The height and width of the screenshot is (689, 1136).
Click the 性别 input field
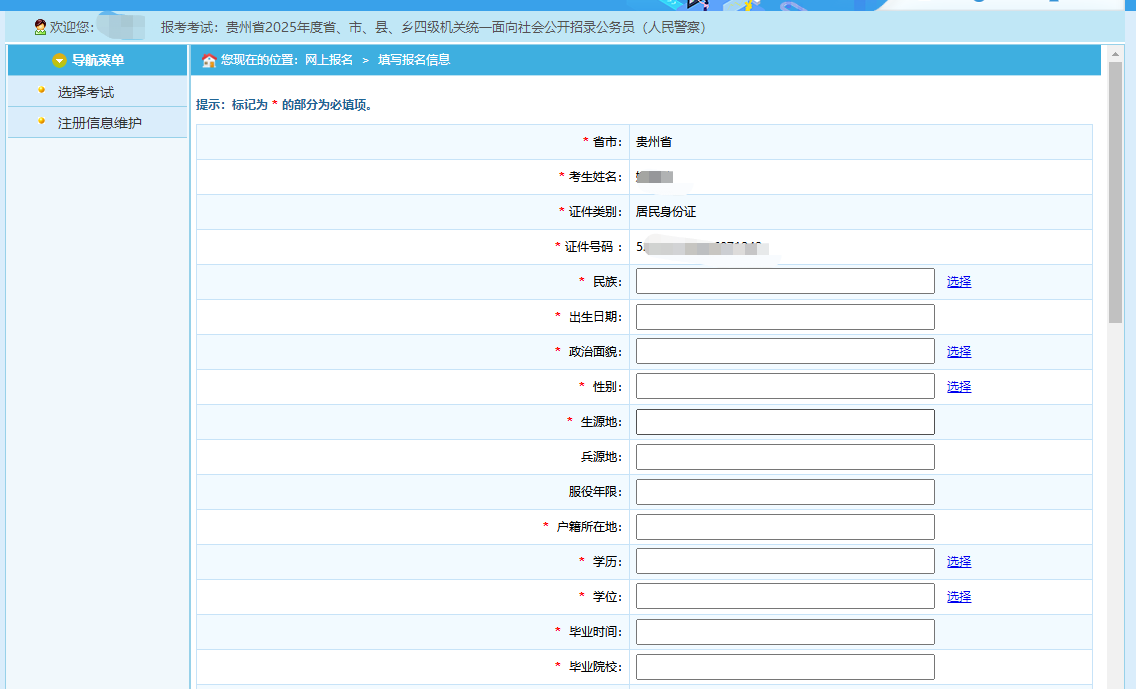click(x=785, y=386)
